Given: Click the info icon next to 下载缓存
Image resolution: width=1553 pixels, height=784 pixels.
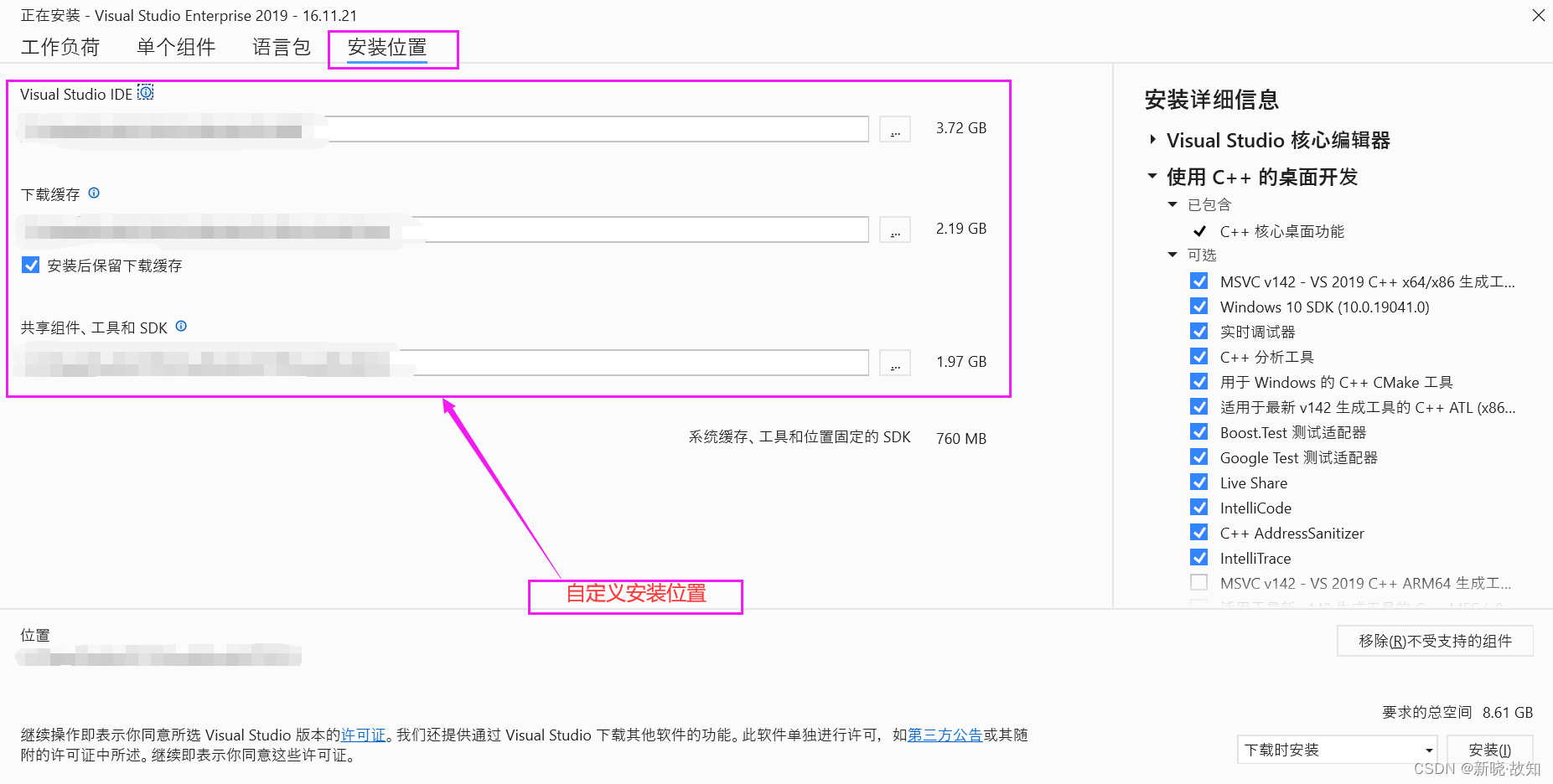Looking at the screenshot, I should (94, 193).
